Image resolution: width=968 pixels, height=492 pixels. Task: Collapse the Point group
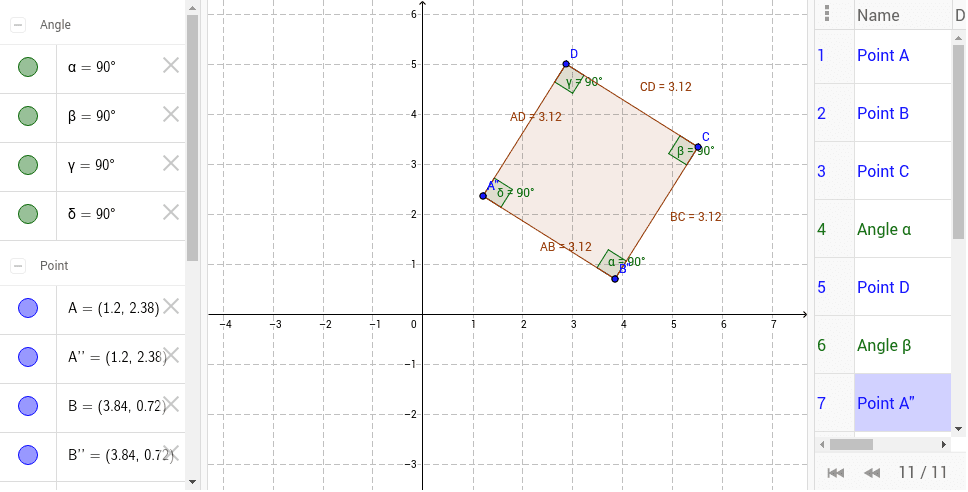(18, 266)
